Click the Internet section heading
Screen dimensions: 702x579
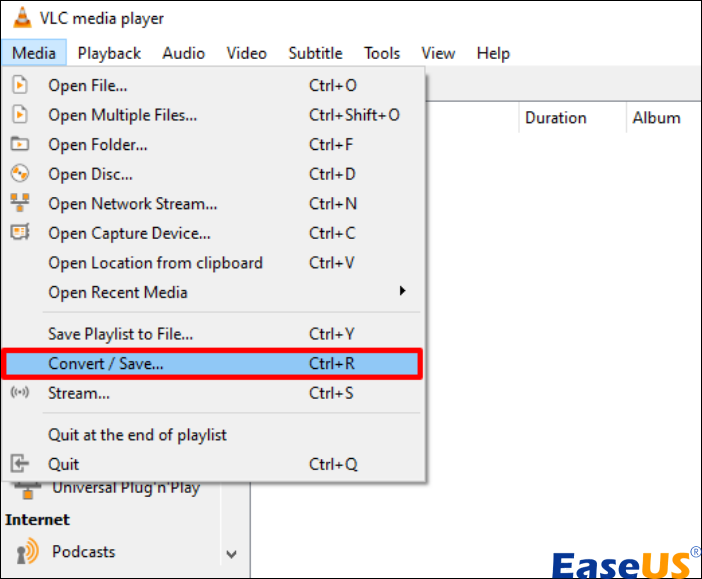38,519
